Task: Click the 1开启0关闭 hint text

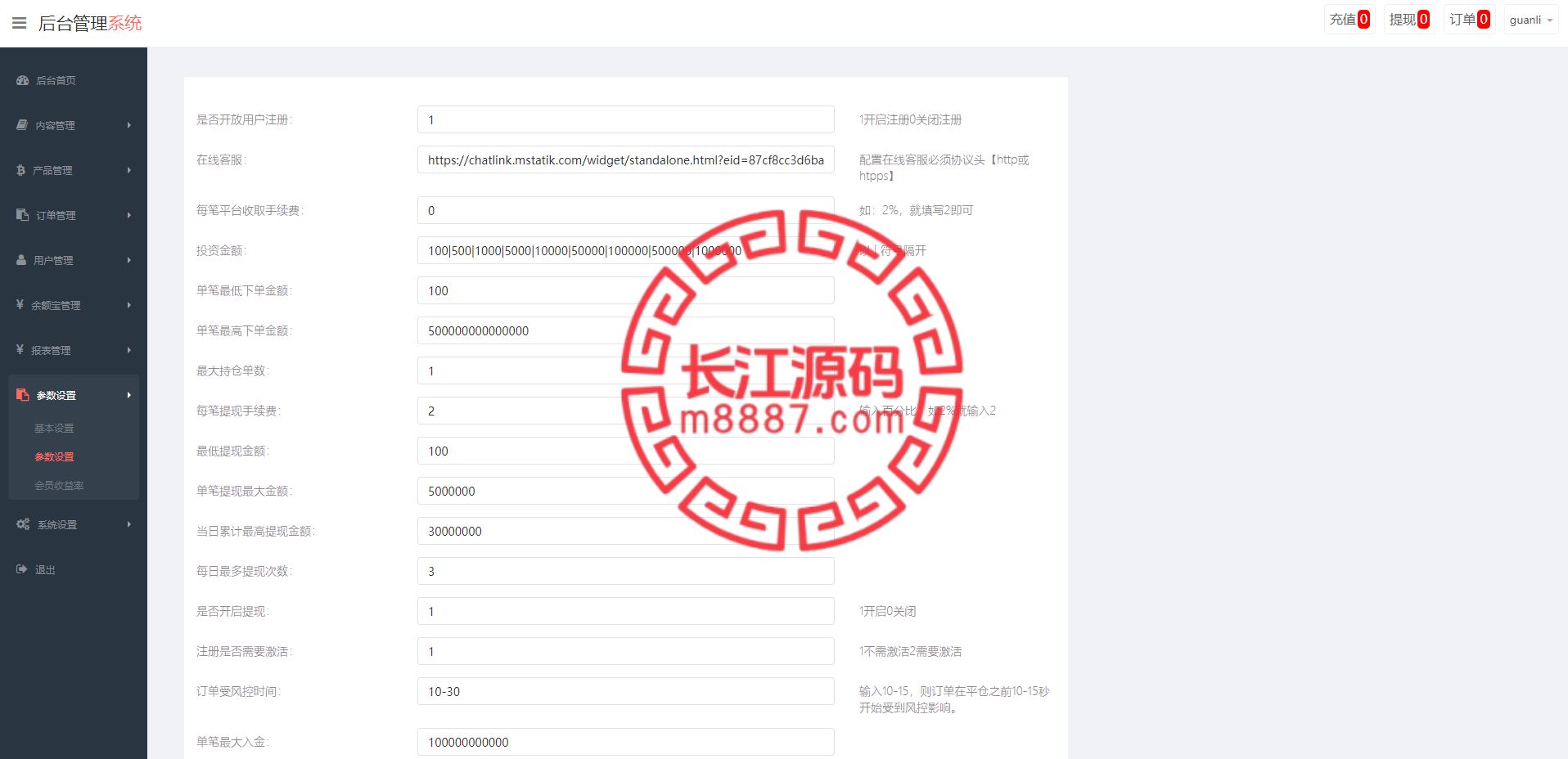Action: [887, 611]
